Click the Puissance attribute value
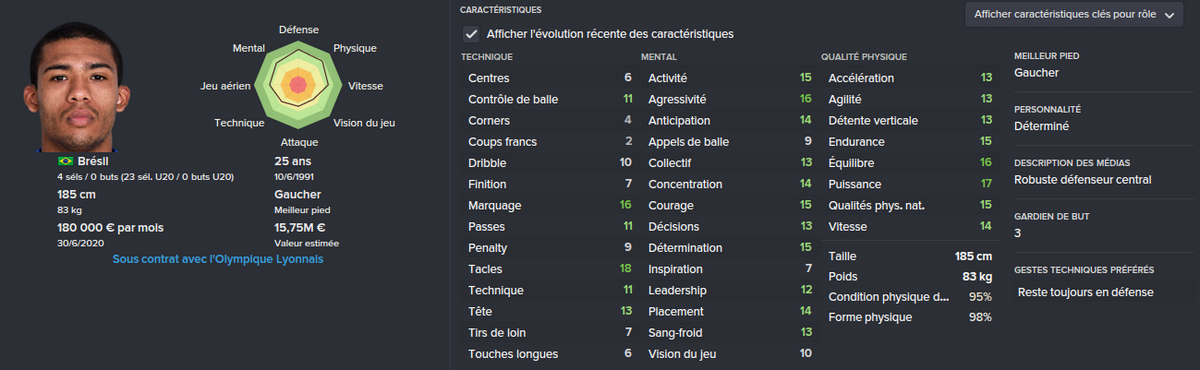 986,184
